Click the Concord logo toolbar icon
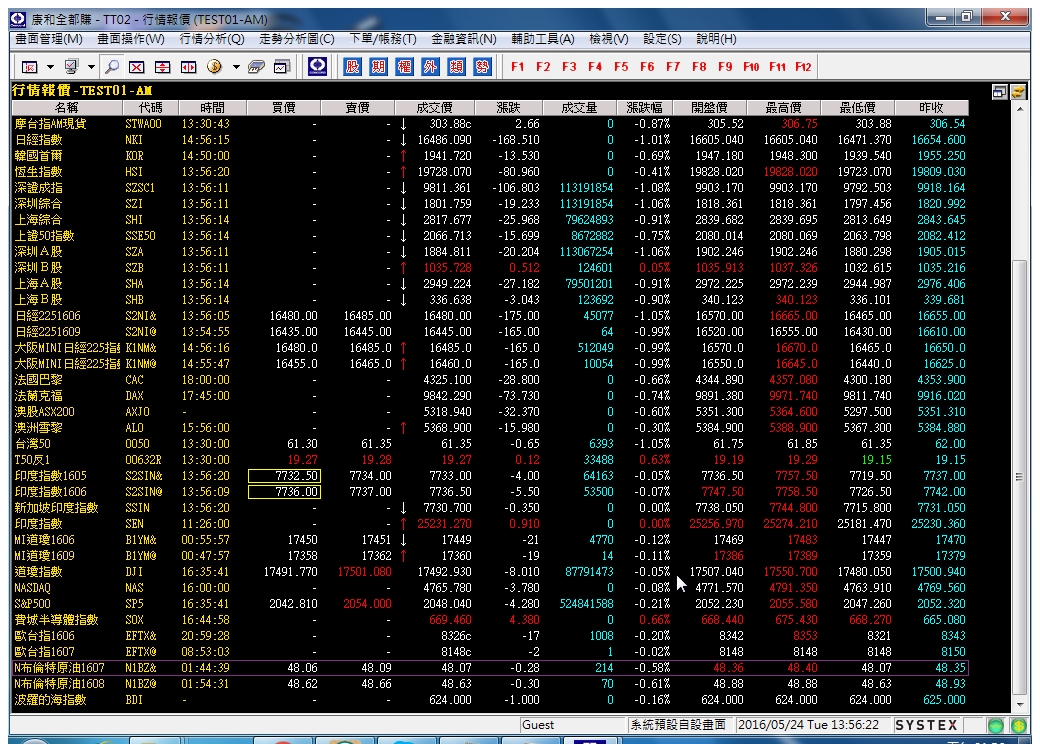Screen dimensions: 1040x744 tap(318, 66)
